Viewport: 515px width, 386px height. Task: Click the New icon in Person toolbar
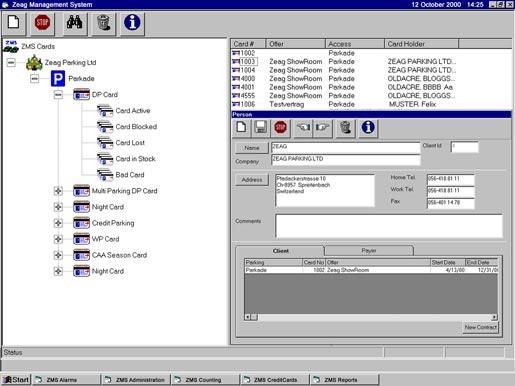[x=242, y=127]
